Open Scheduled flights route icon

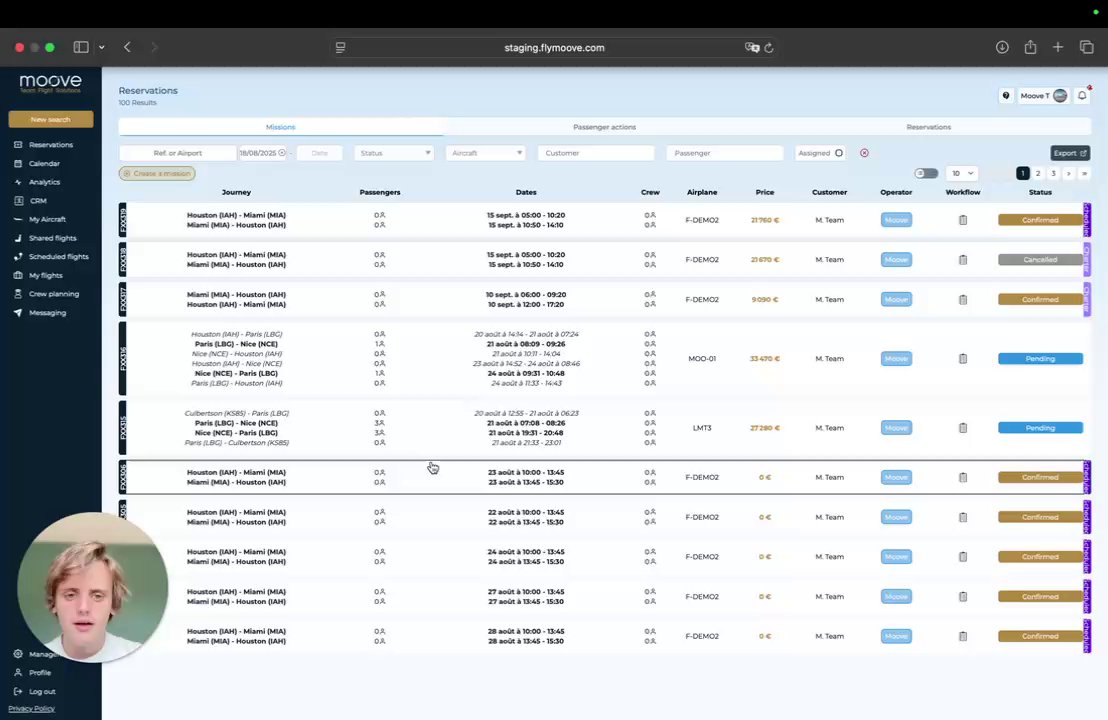tap(18, 256)
